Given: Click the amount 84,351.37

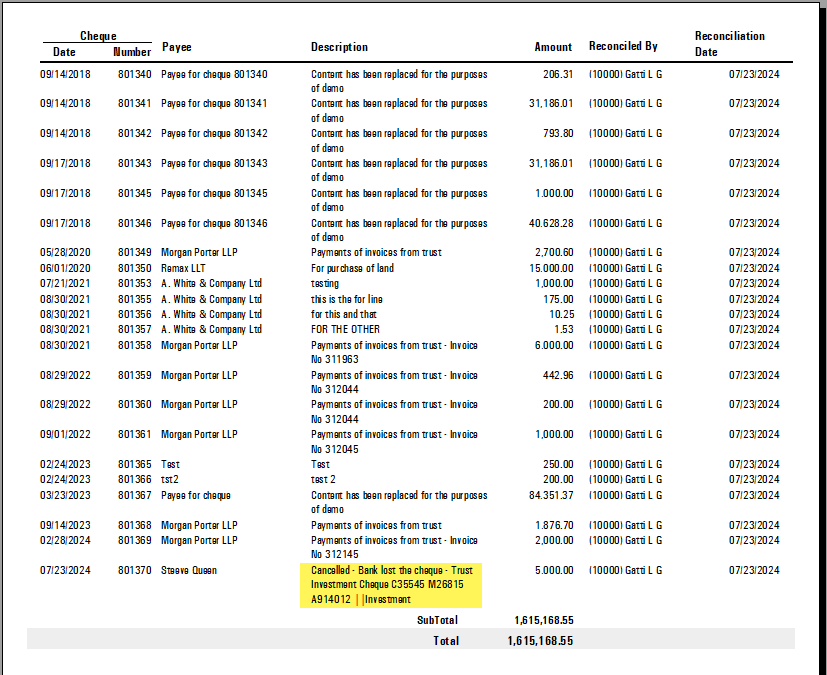Looking at the screenshot, I should [551, 495].
